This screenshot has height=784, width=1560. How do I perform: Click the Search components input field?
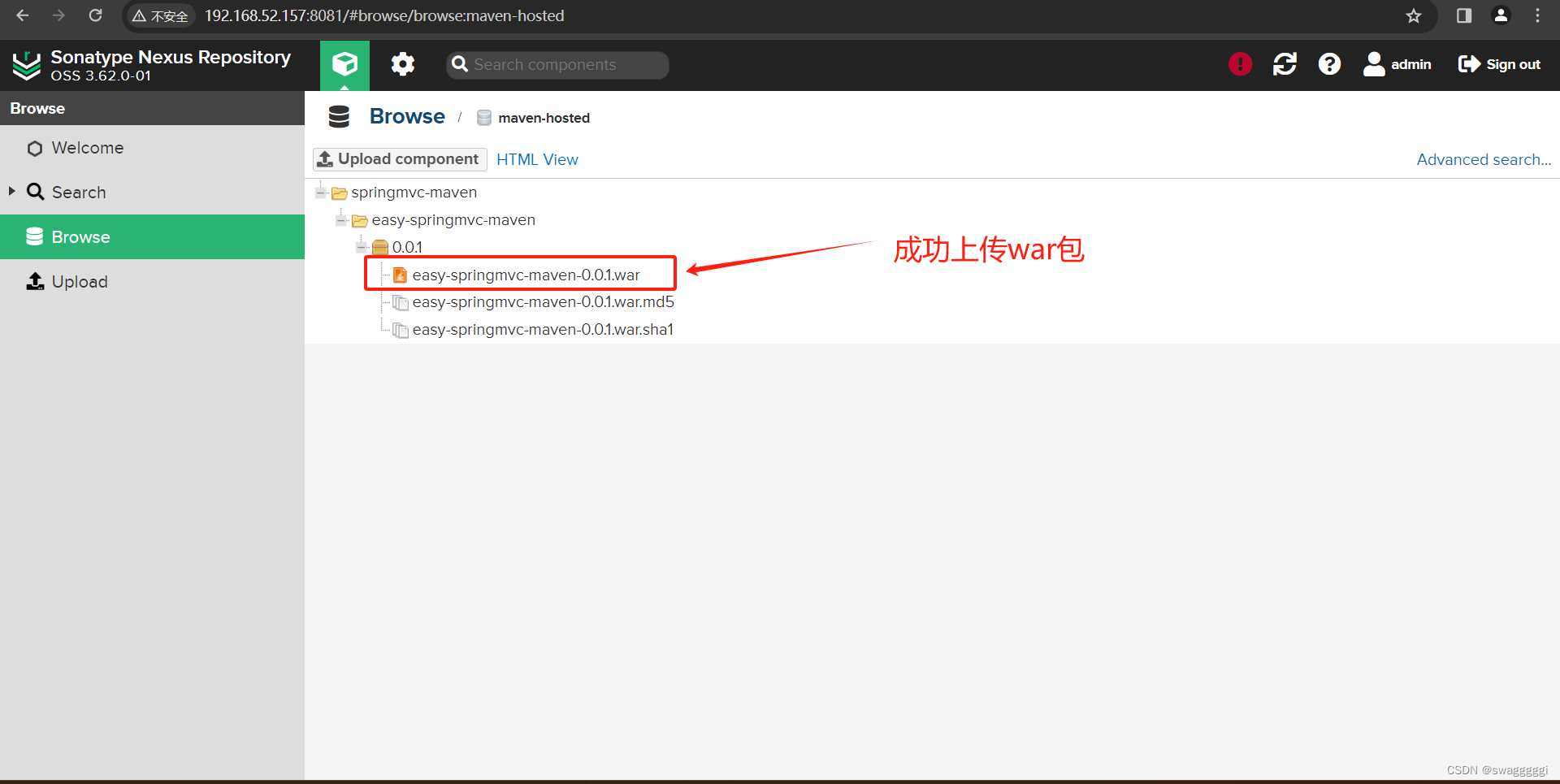coord(557,64)
